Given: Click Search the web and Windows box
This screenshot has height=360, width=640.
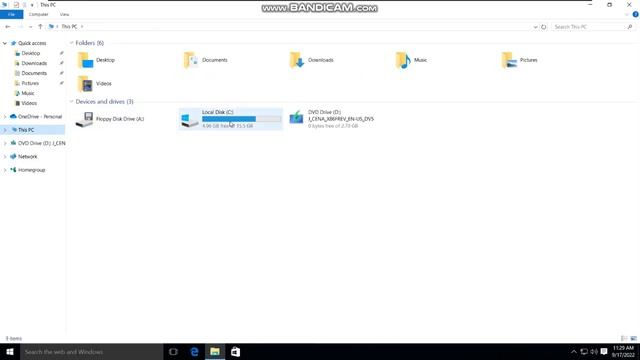Looking at the screenshot, I should [91, 351].
